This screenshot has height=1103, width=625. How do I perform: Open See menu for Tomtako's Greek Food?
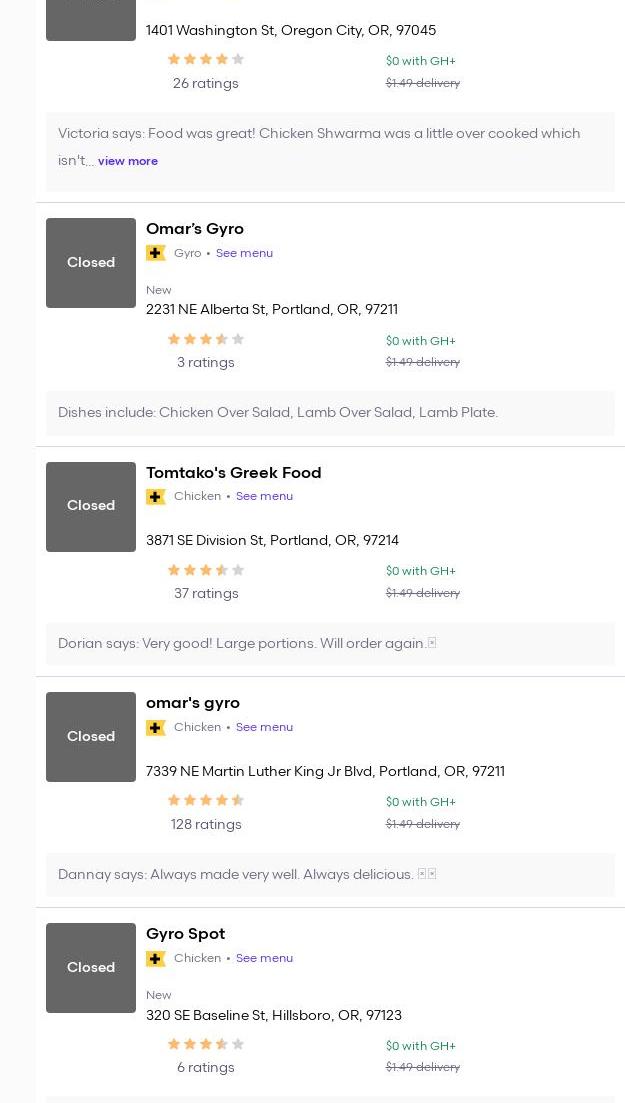pyautogui.click(x=264, y=496)
